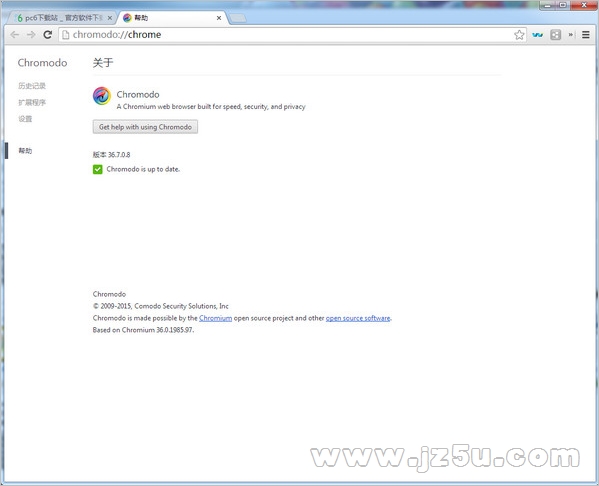Show hidden extensions with the chevron
This screenshot has height=486, width=599.
571,35
